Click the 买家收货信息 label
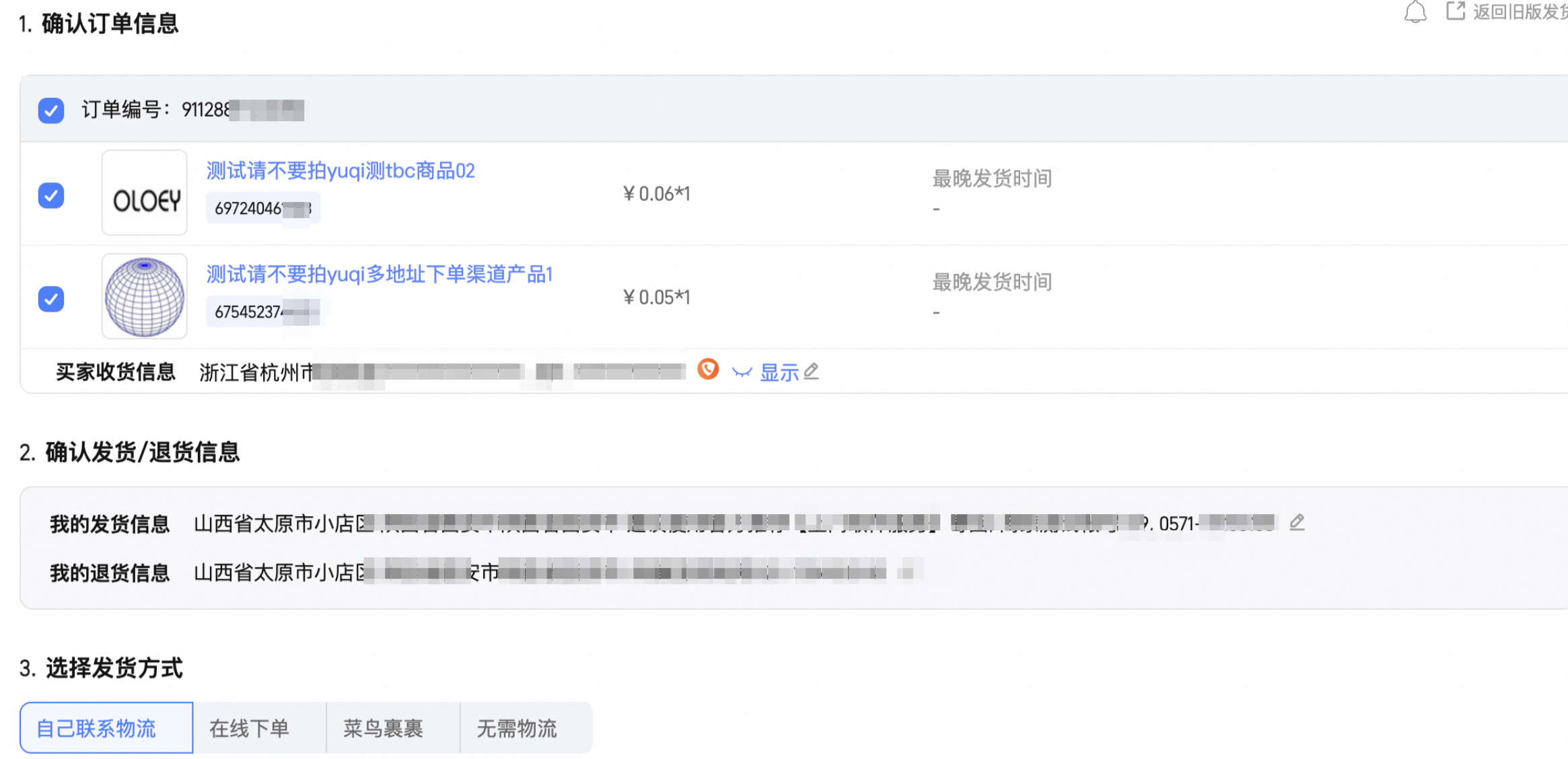This screenshot has height=759, width=1568. point(115,372)
